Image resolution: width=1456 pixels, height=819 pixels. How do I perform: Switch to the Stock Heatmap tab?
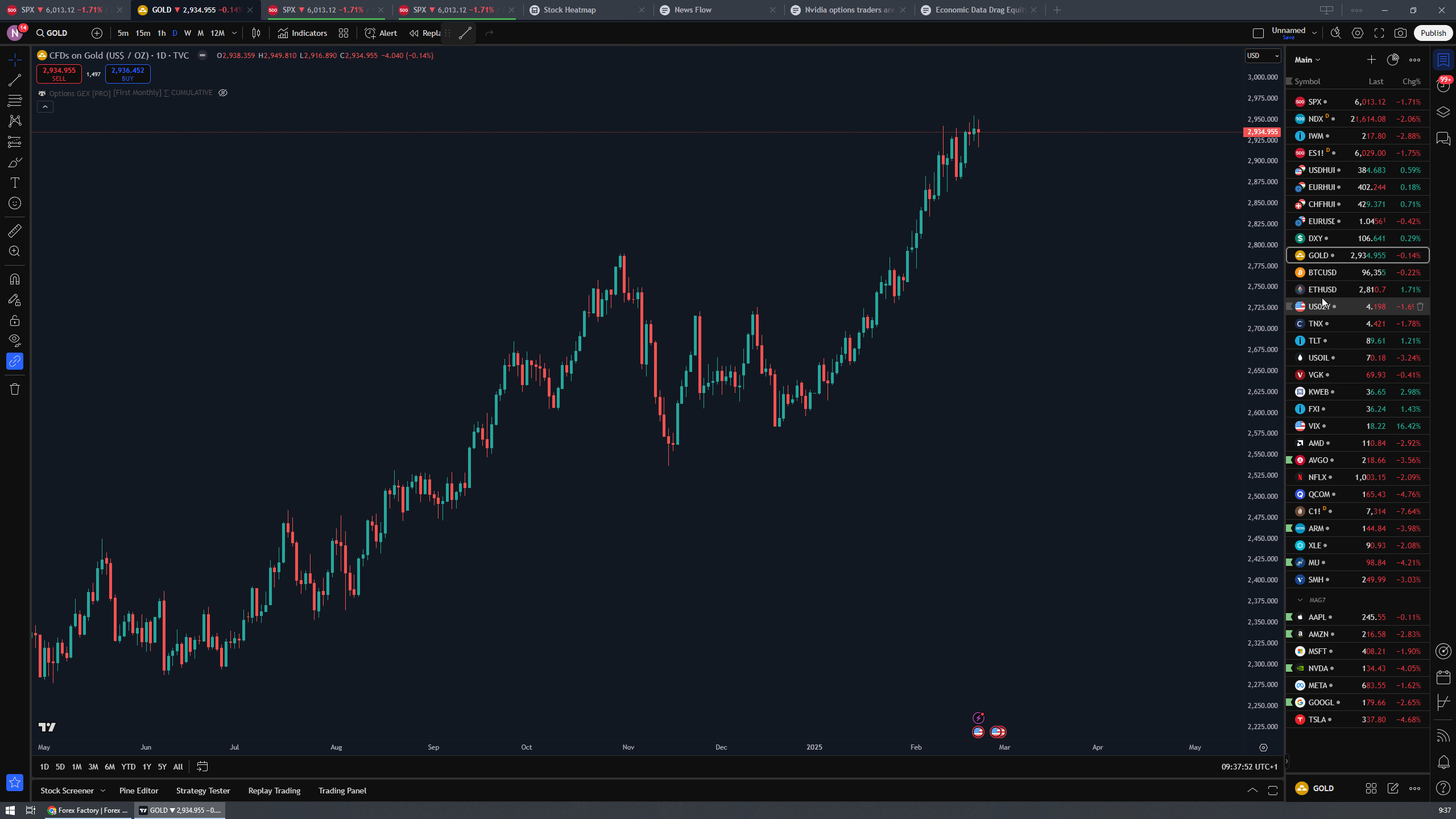tap(569, 10)
